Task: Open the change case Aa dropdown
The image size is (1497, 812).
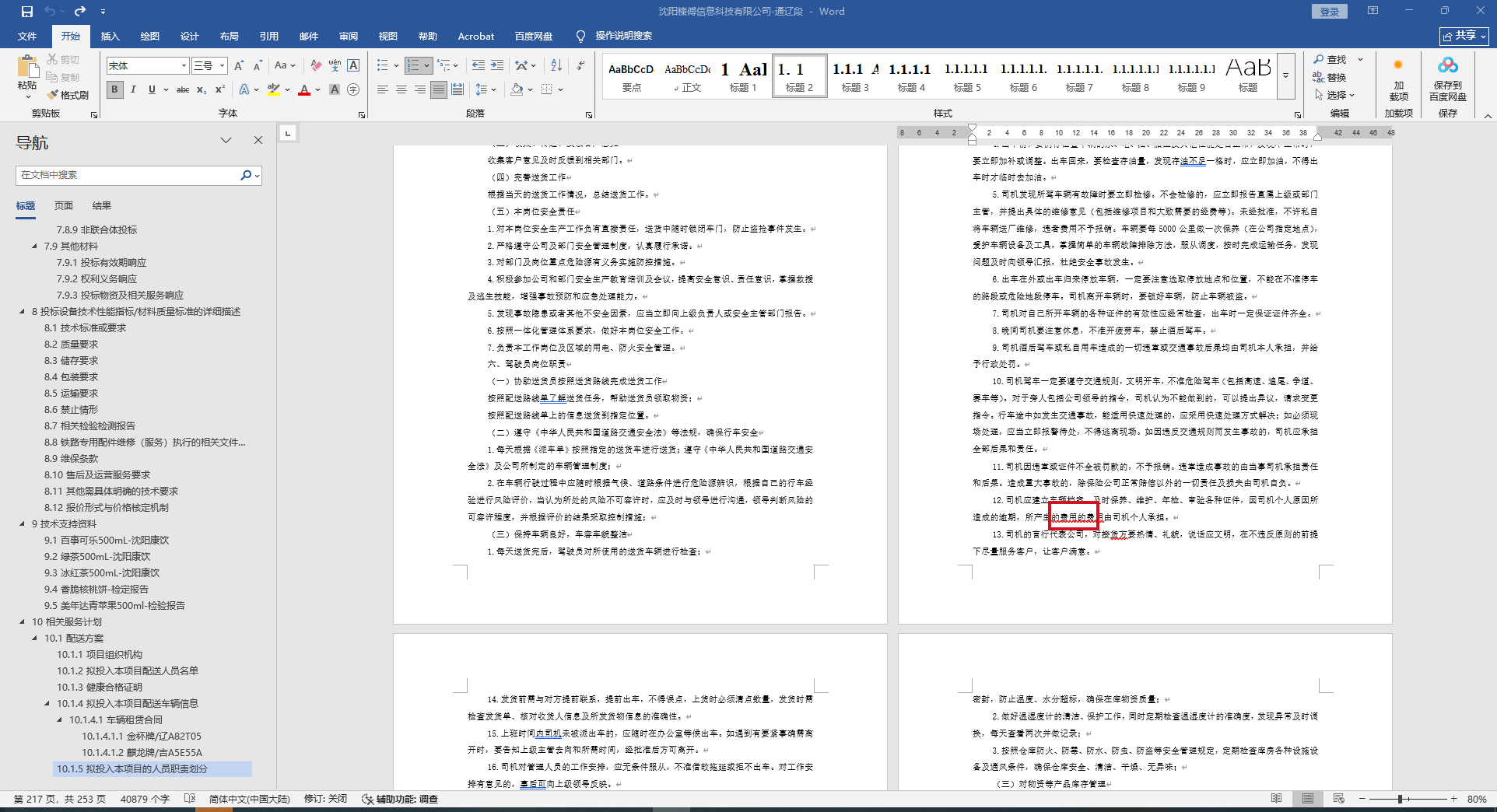Action: point(285,66)
